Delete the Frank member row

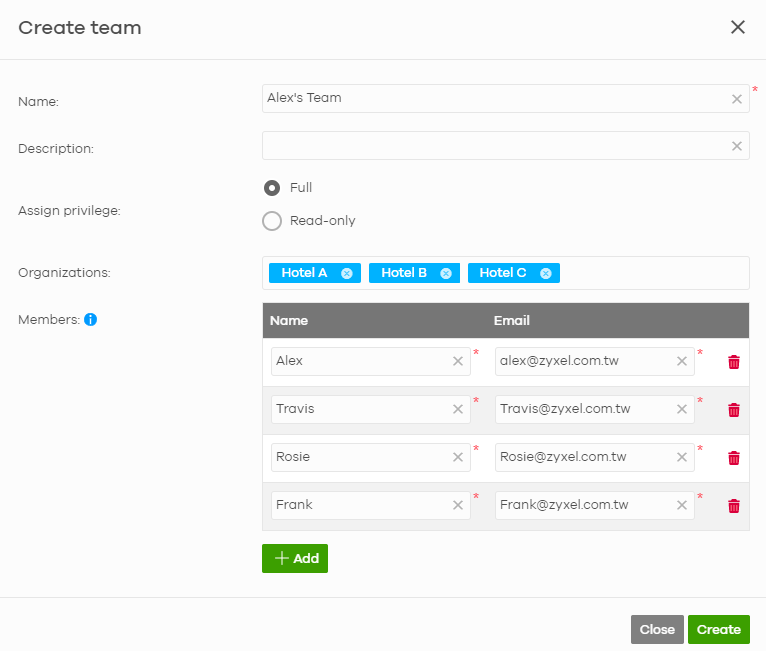click(733, 505)
